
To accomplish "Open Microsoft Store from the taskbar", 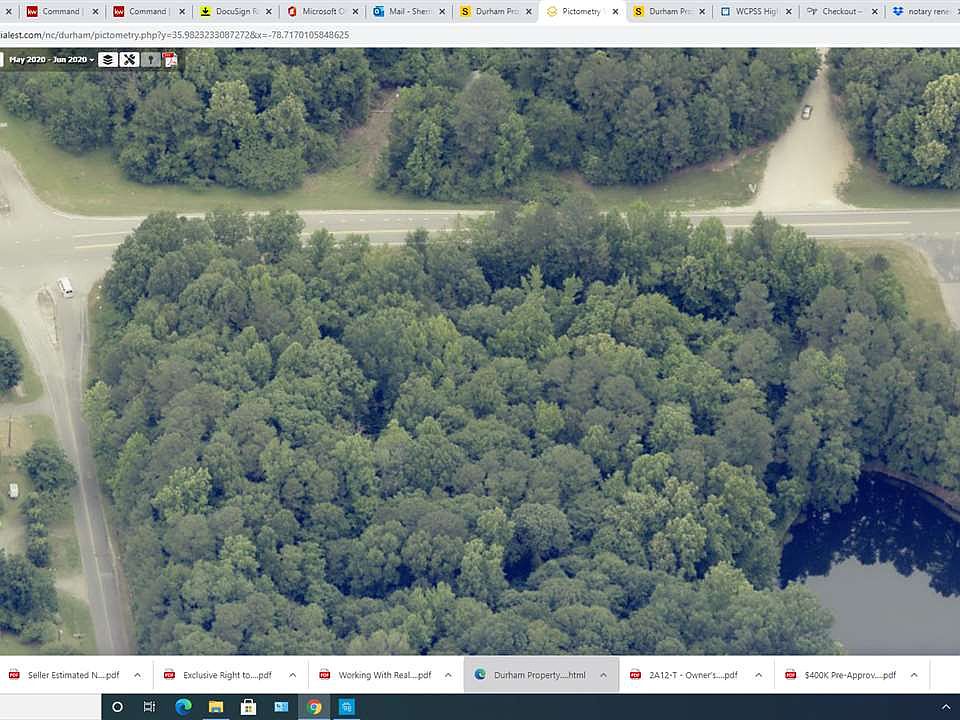I will 248,707.
